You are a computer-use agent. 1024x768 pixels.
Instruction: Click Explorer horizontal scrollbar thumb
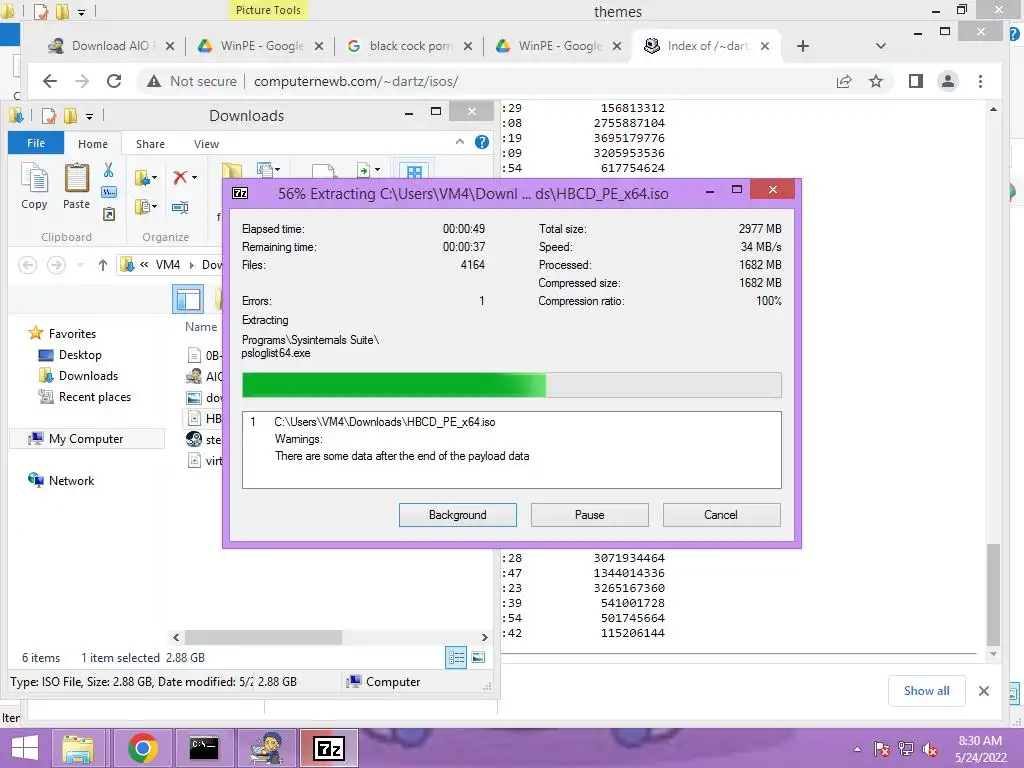point(263,637)
